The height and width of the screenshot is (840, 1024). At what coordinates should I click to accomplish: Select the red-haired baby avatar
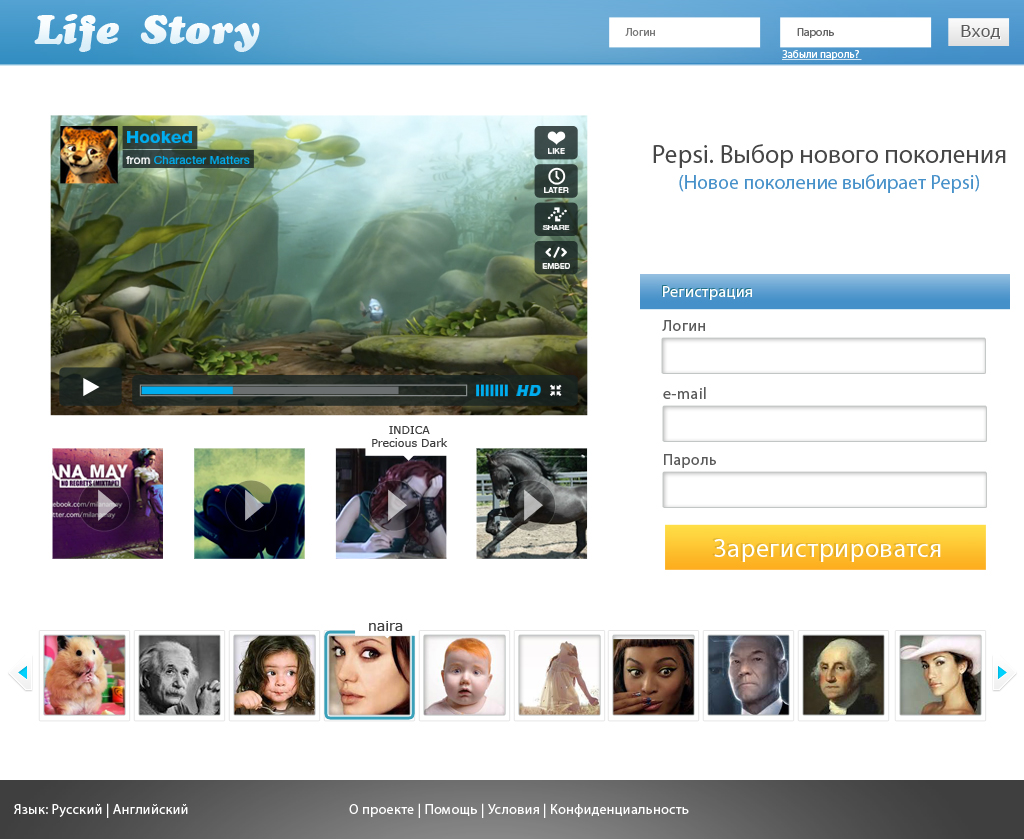pyautogui.click(x=464, y=675)
